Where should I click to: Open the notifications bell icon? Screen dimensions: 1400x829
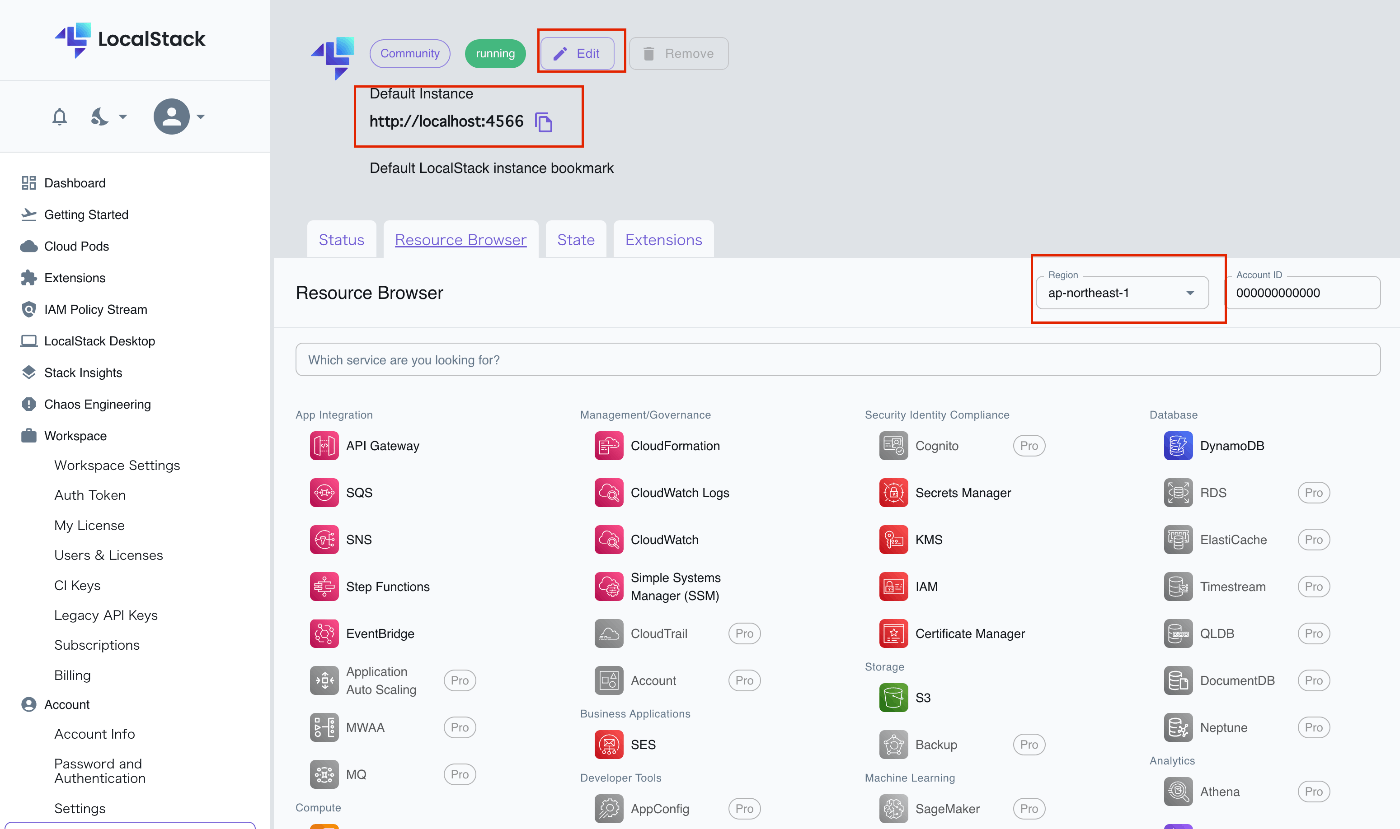tap(60, 117)
